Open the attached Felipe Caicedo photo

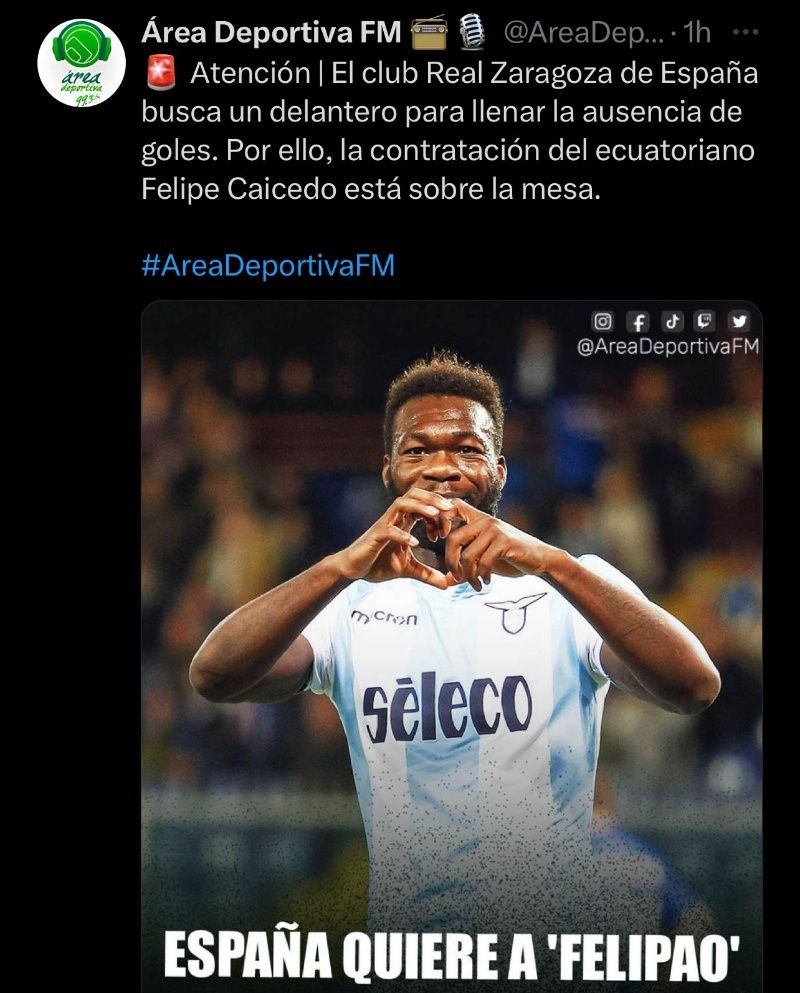pos(452,646)
